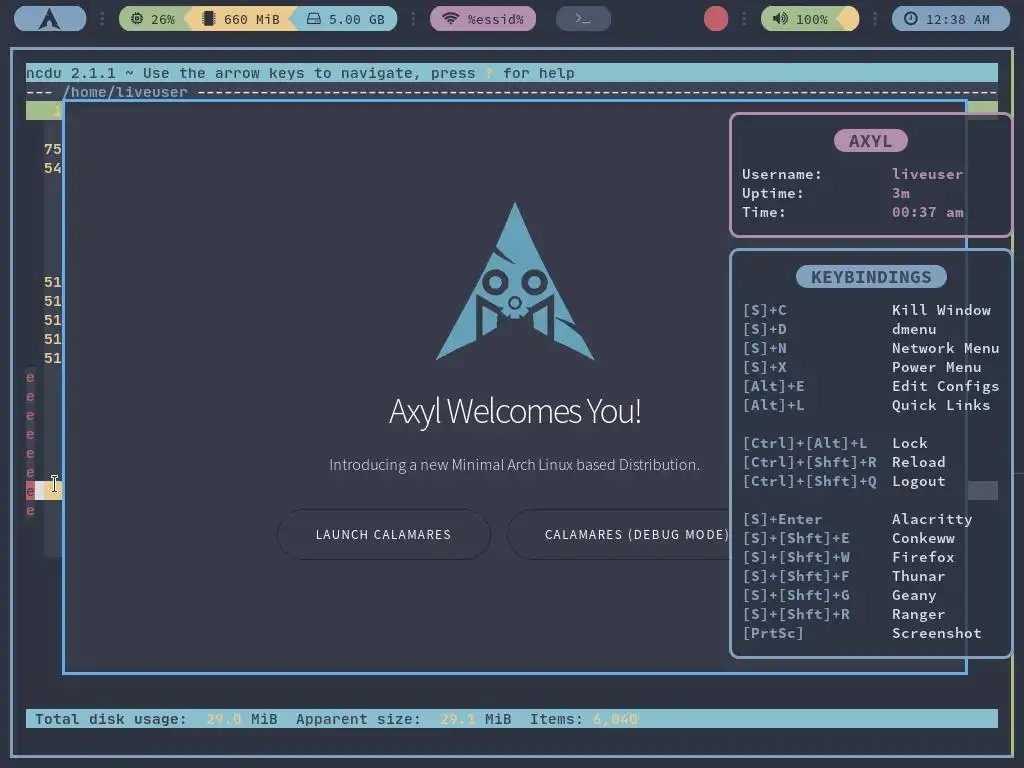The image size is (1024, 768).
Task: Click the 'Introducing a new Minimal Arch Linux' subtitle
Action: coord(515,464)
